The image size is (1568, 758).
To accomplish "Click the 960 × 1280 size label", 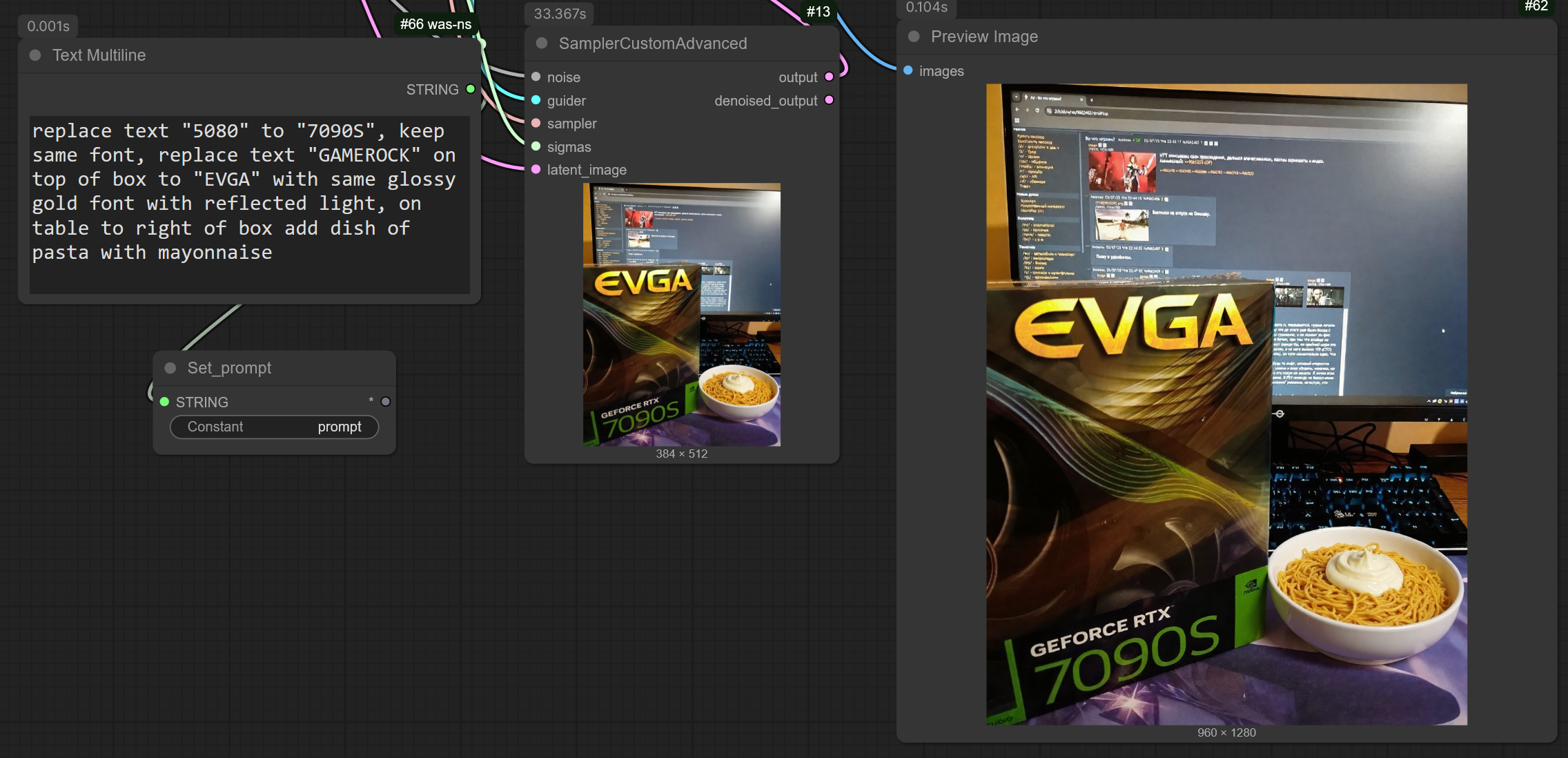I will click(1226, 732).
